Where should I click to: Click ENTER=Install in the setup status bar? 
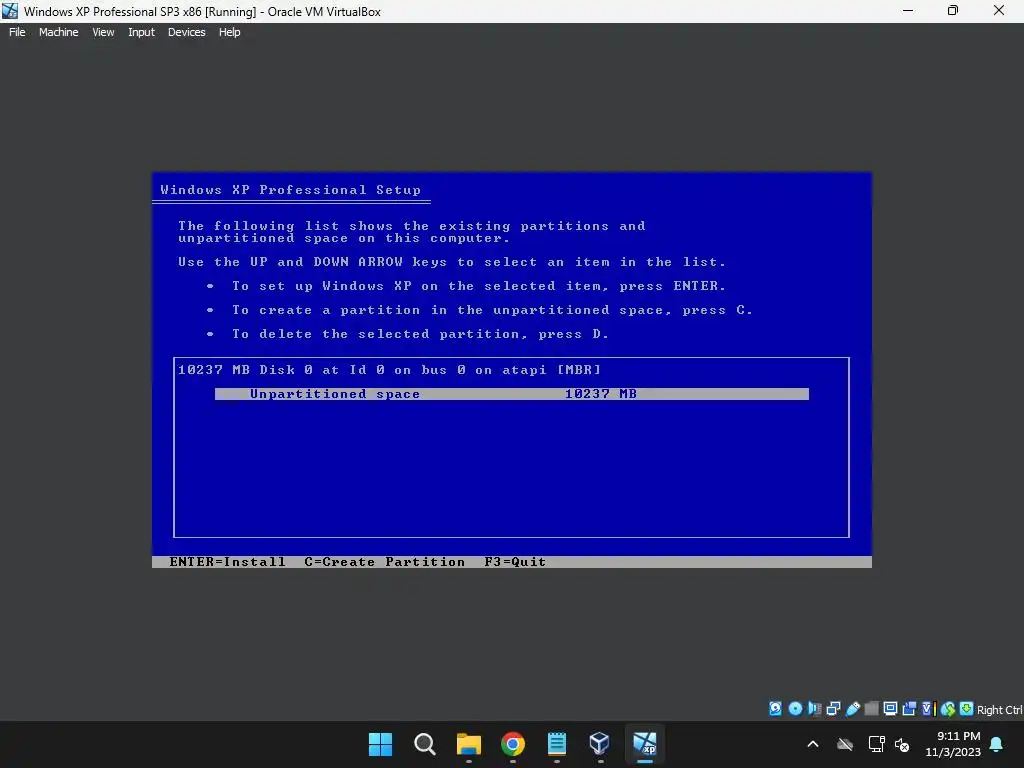click(227, 562)
